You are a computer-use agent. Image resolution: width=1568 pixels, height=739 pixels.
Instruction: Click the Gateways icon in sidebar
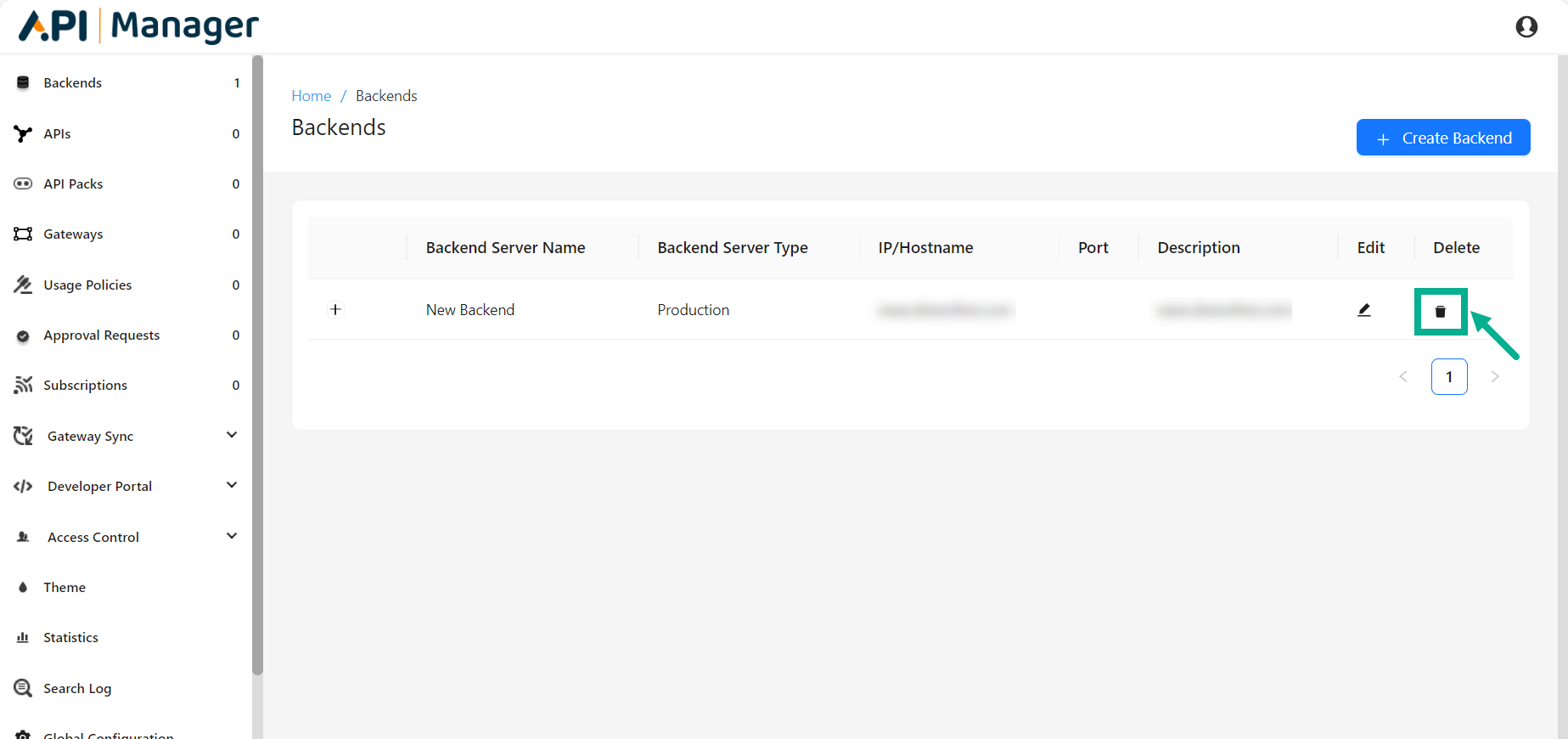[23, 234]
